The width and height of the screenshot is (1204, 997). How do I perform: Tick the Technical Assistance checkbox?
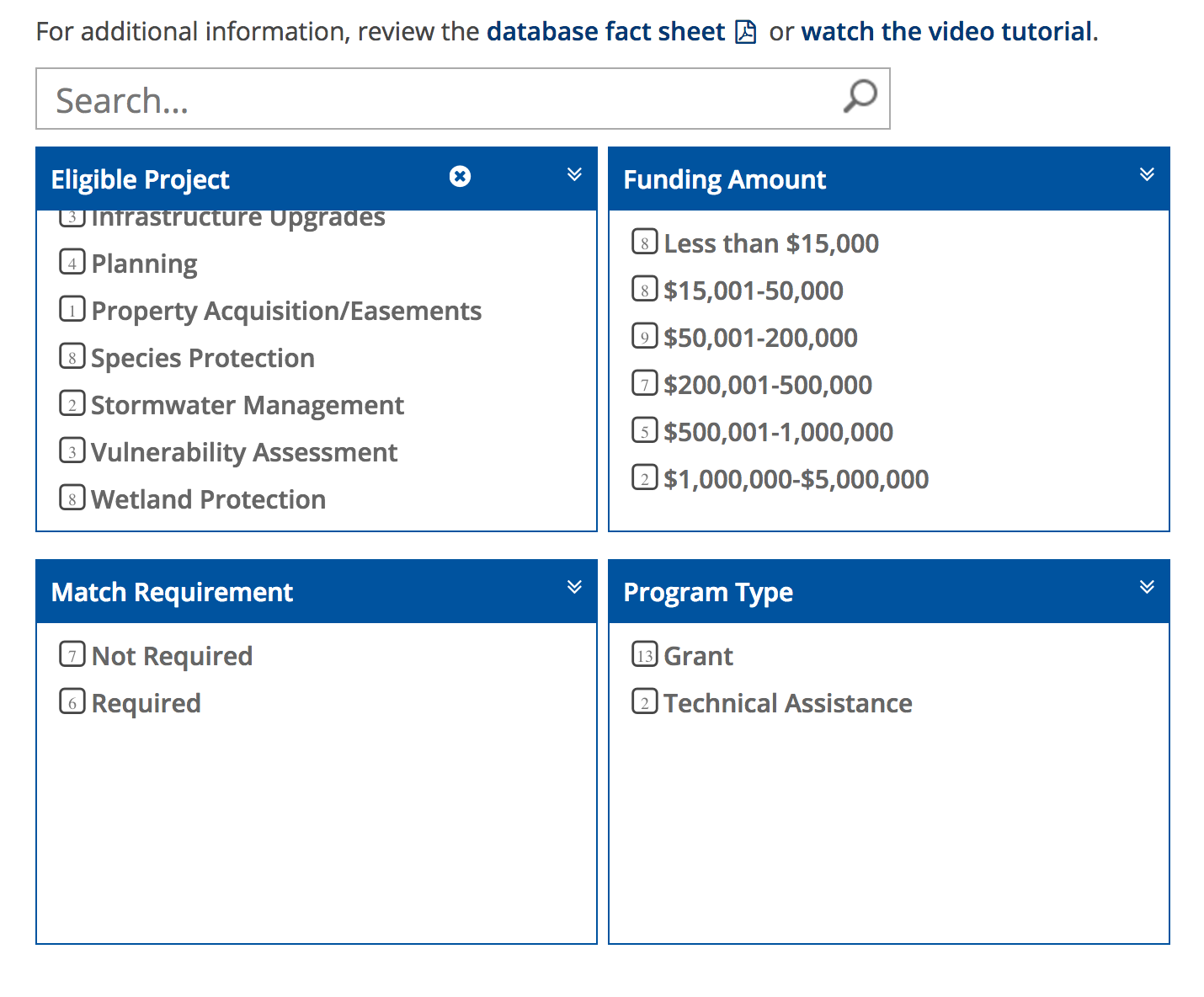pyautogui.click(x=645, y=701)
